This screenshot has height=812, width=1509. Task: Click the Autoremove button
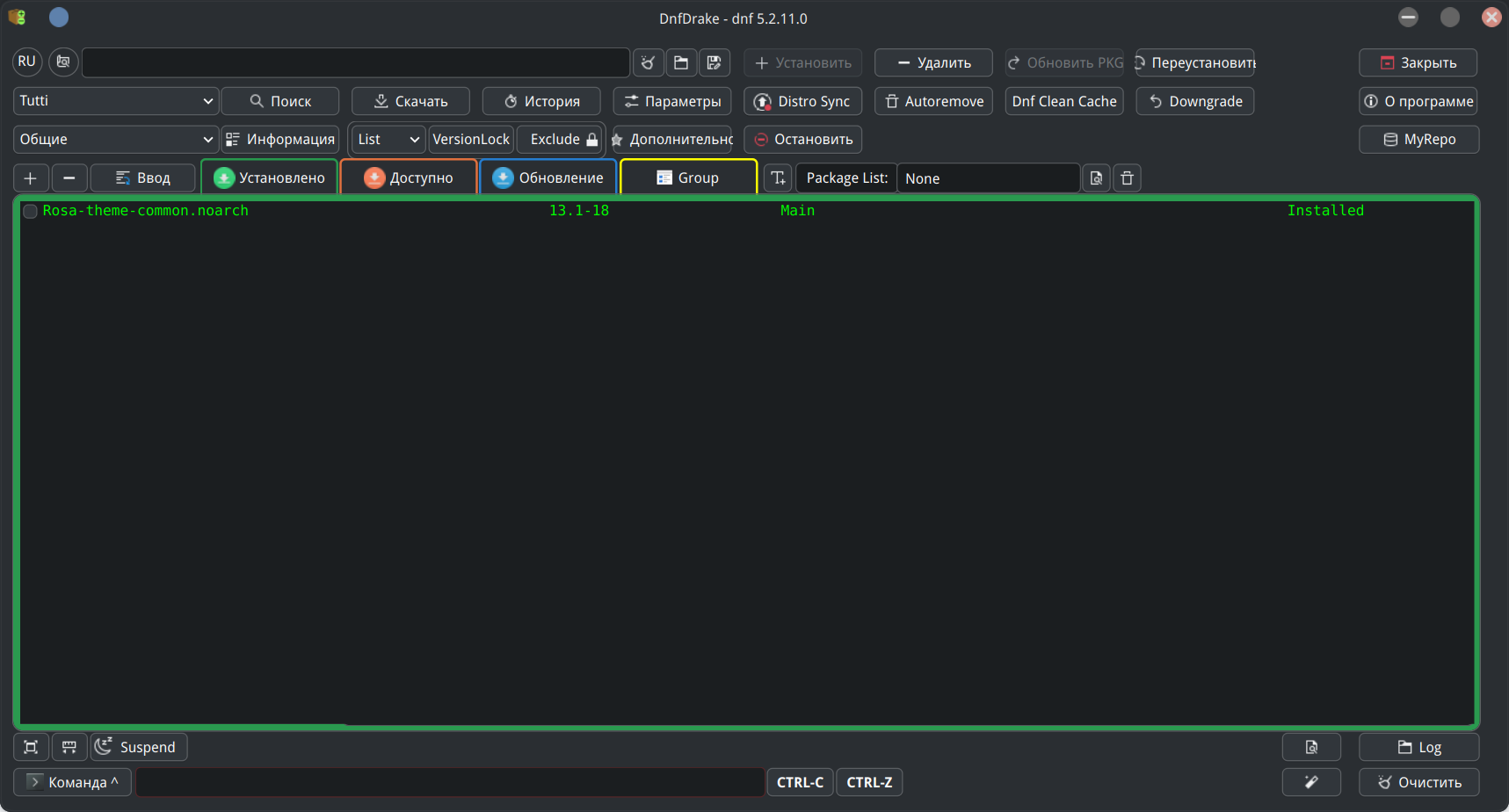933,101
